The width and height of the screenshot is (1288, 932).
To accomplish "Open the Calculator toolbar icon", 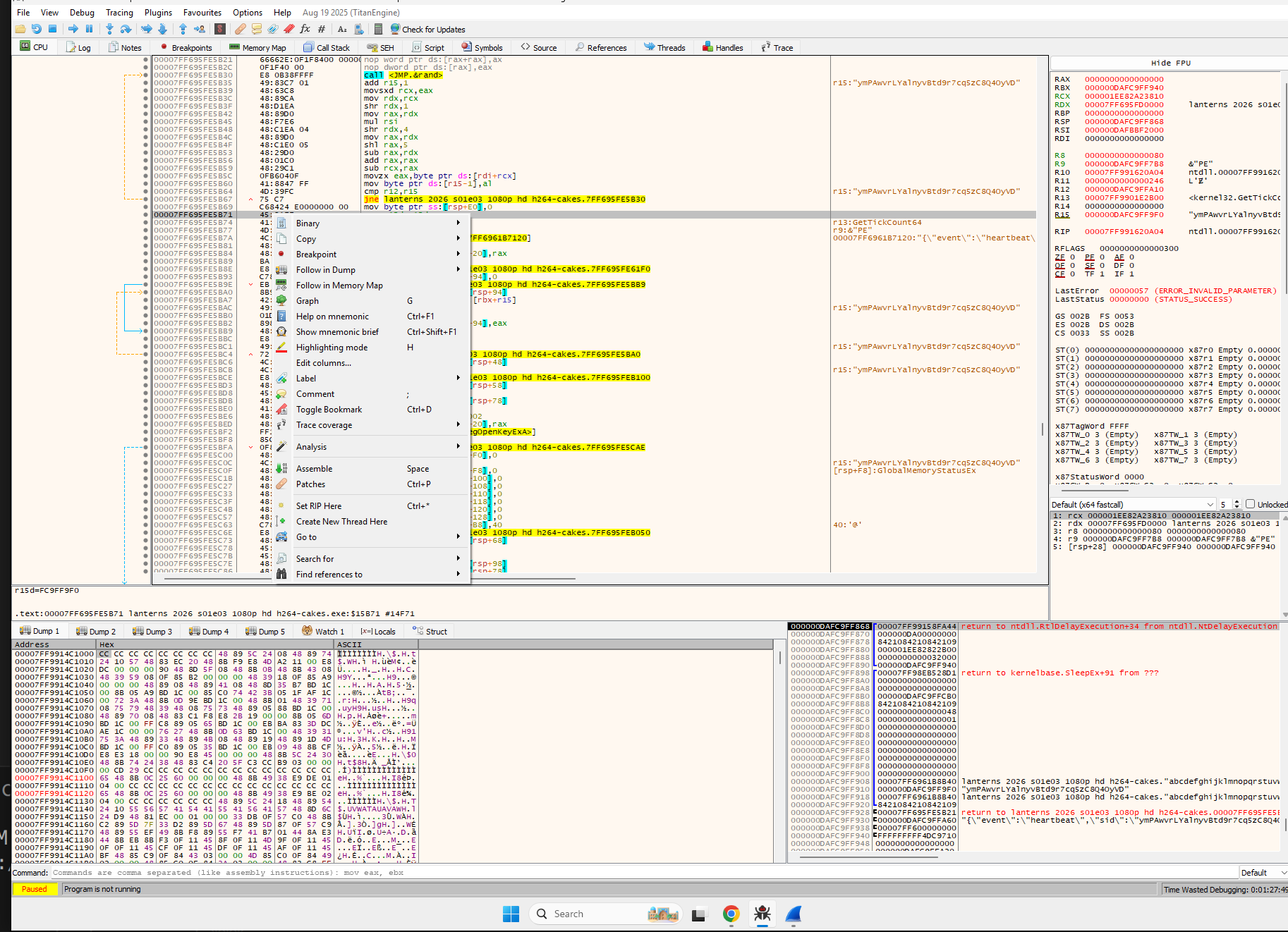I will pyautogui.click(x=378, y=29).
